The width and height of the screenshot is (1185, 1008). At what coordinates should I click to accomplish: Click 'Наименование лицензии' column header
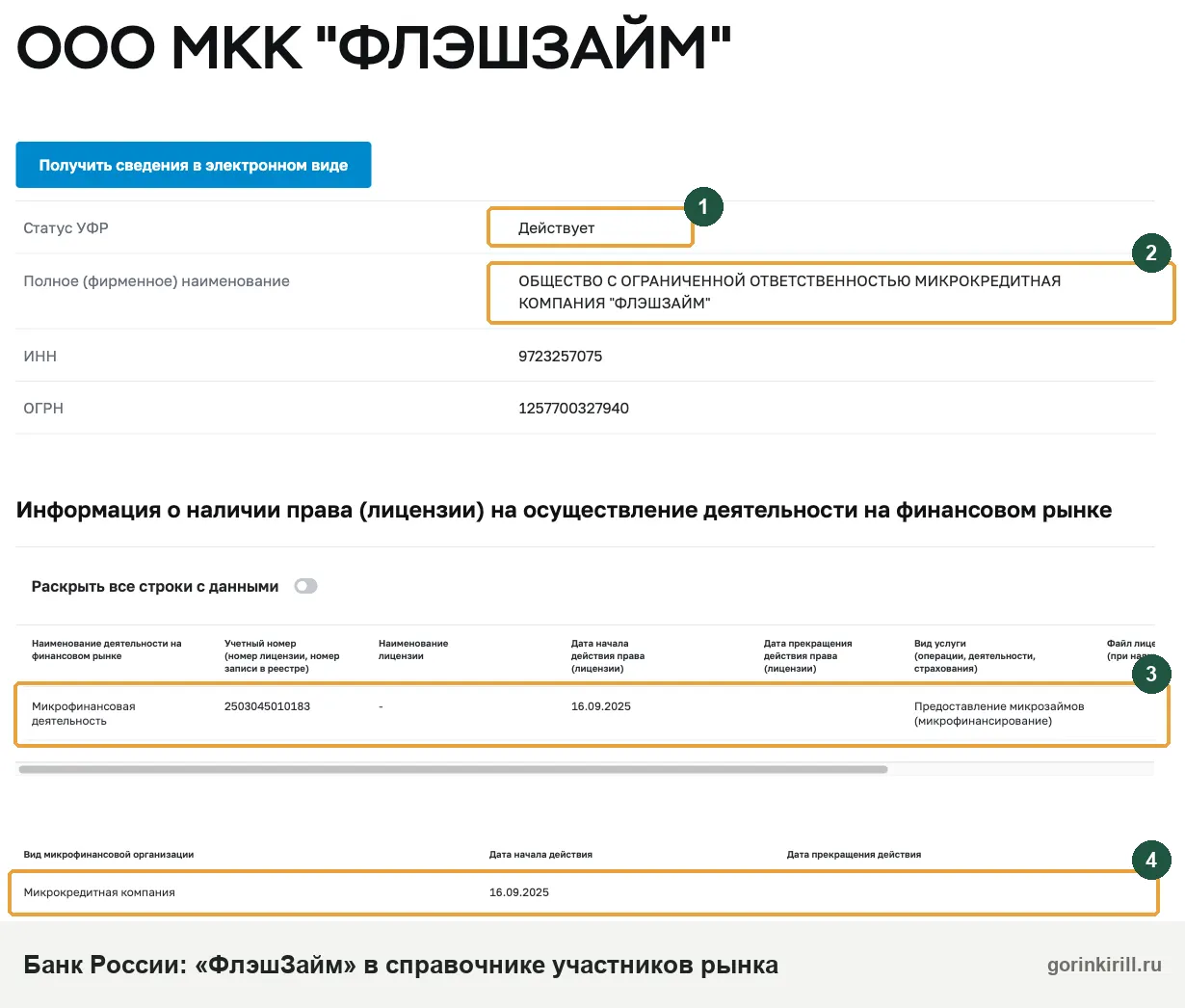[412, 650]
